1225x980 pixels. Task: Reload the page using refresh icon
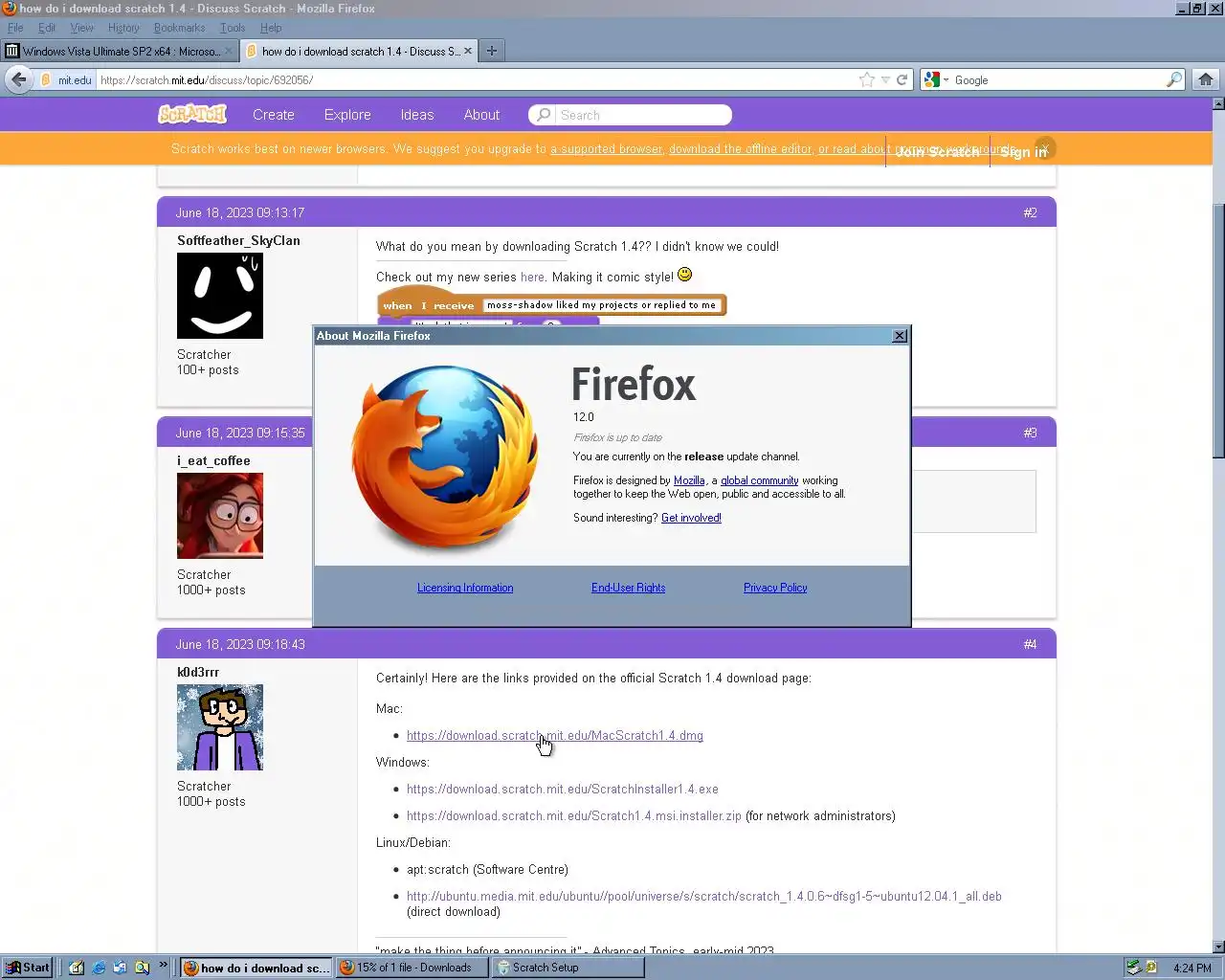902,79
